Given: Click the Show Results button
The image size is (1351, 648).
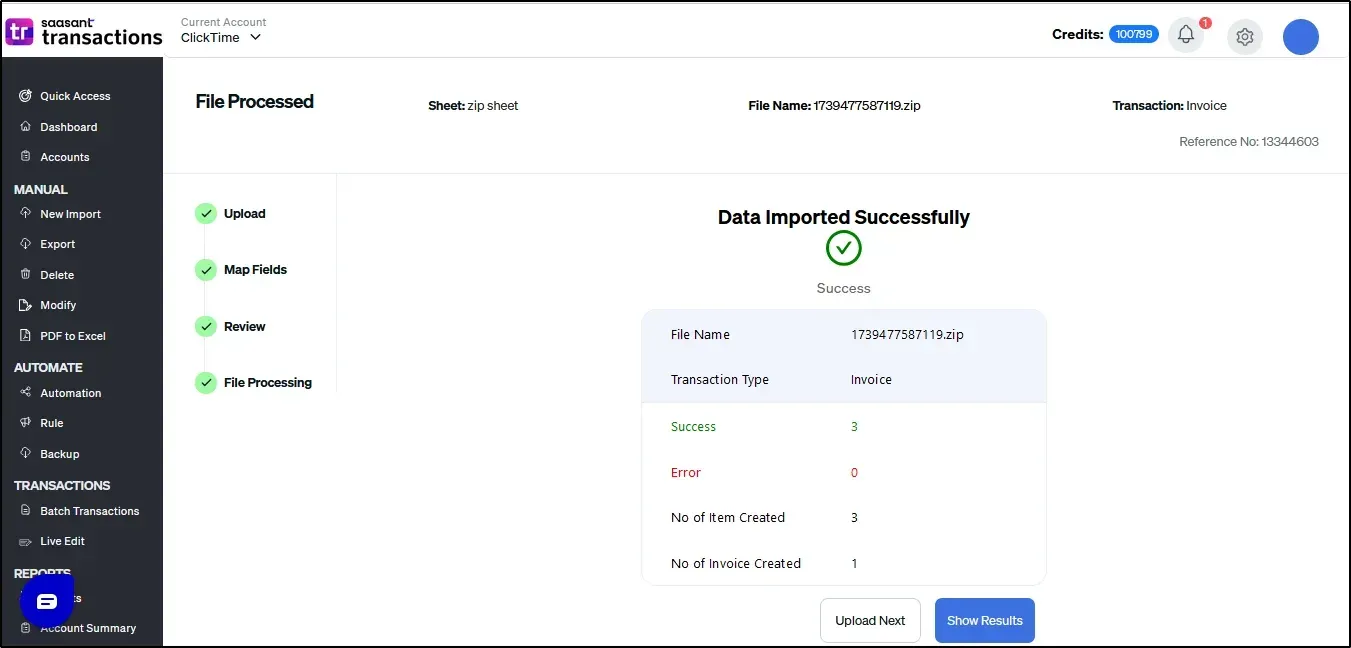Looking at the screenshot, I should 985,620.
